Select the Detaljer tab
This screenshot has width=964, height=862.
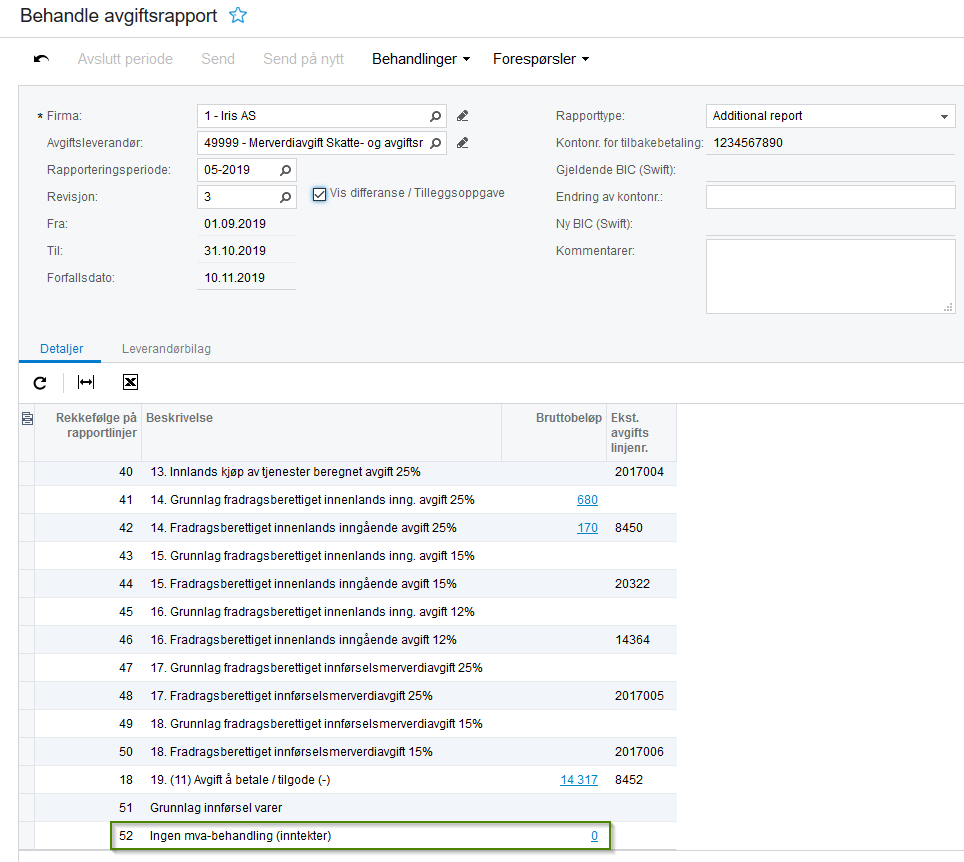(x=61, y=349)
